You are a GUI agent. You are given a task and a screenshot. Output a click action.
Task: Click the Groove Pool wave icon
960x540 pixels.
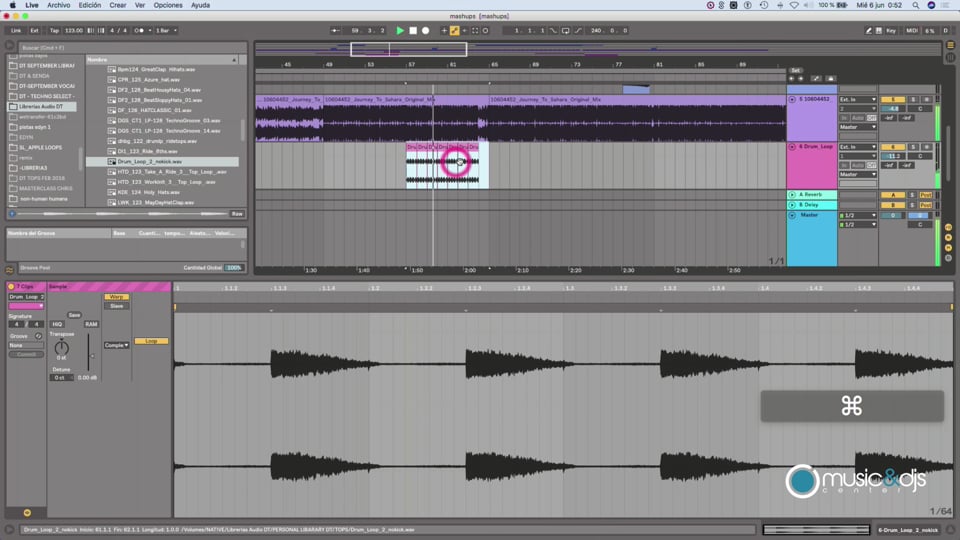10,269
